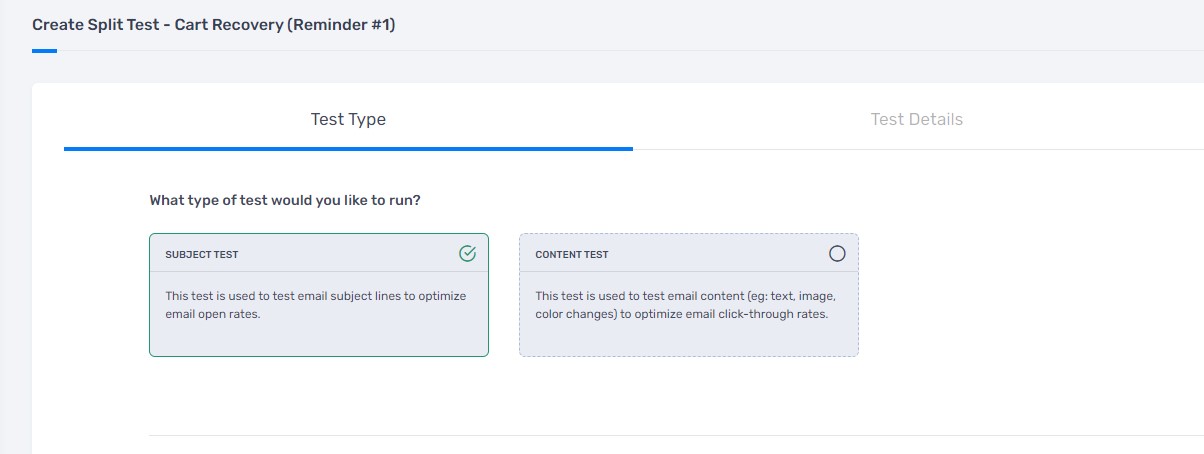Click the "What type of test" question text
This screenshot has width=1204, height=454.
click(285, 200)
